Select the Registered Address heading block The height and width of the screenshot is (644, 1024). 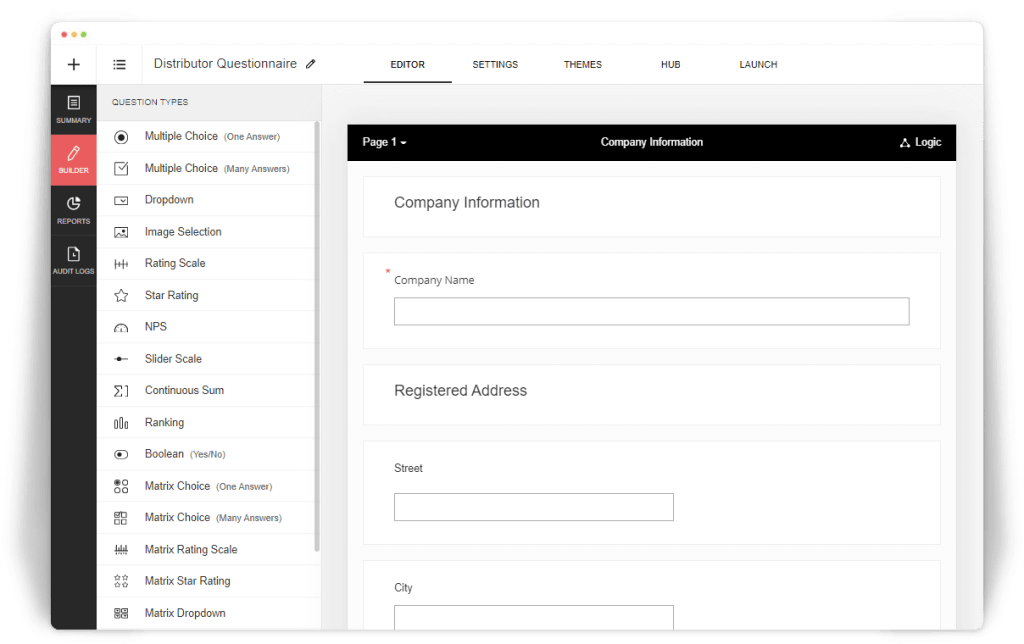651,394
